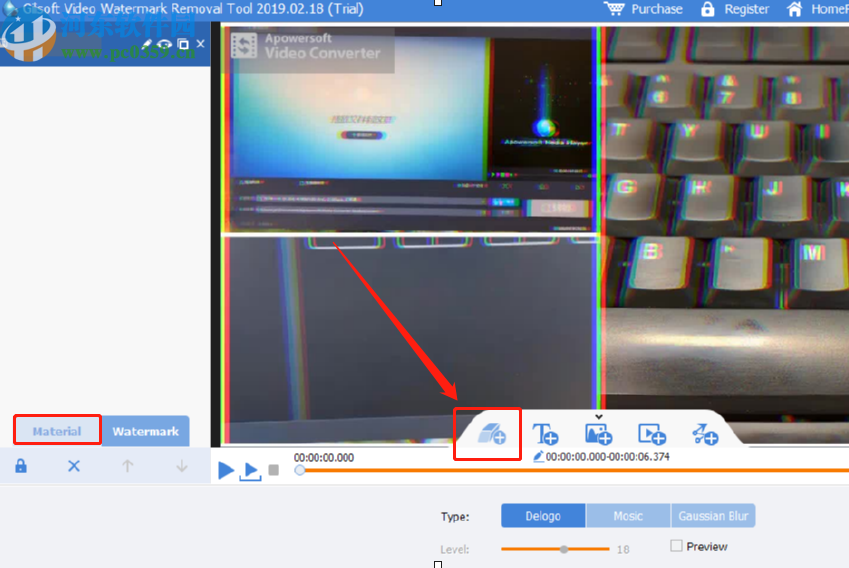
Task: Select Gaussian Blur removal type
Action: point(713,516)
